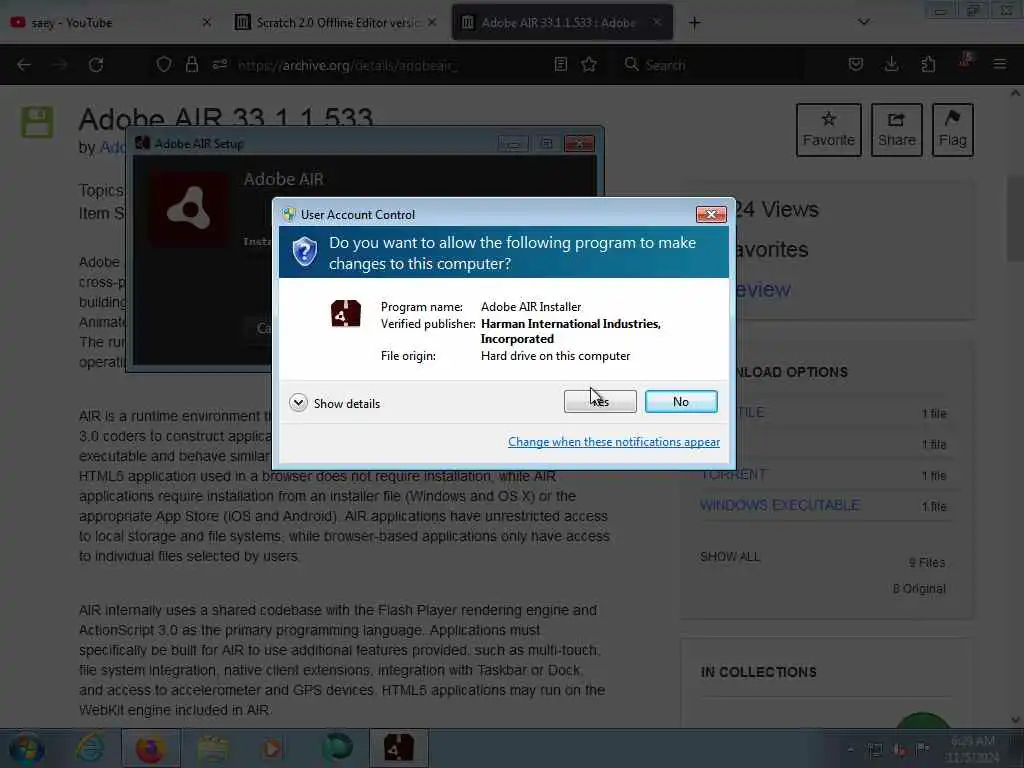Go back to the previous page
This screenshot has width=1024, height=768.
(x=24, y=65)
